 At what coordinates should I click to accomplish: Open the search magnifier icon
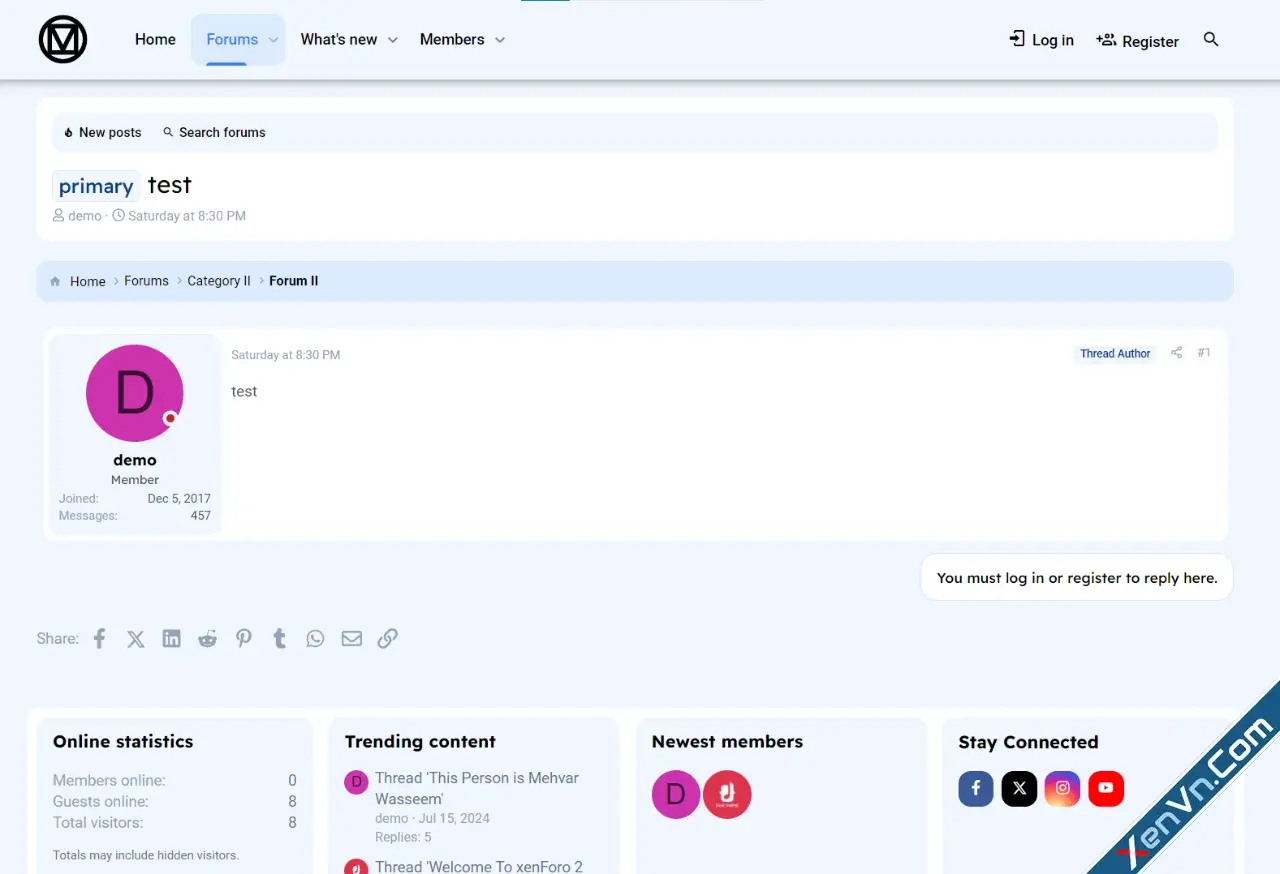[1211, 39]
